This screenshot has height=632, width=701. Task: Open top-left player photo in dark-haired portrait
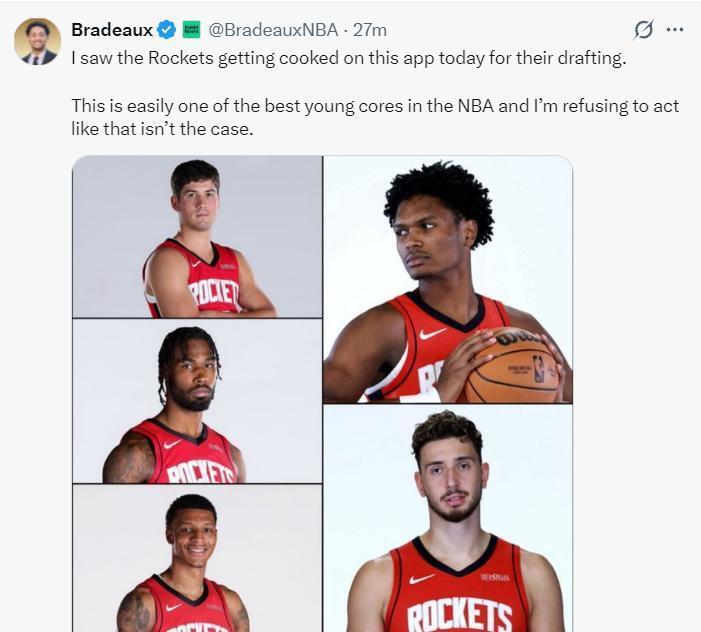tap(197, 237)
